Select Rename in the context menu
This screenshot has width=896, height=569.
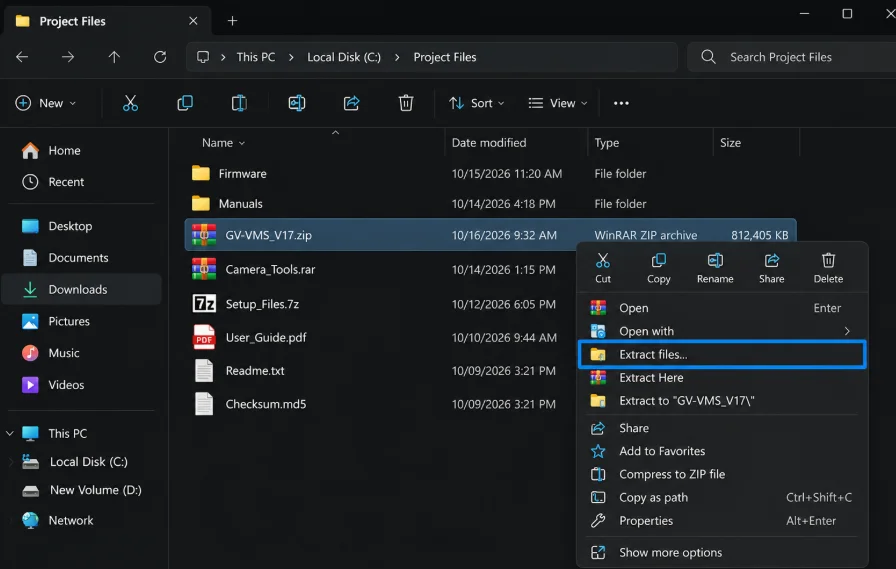[x=715, y=269]
